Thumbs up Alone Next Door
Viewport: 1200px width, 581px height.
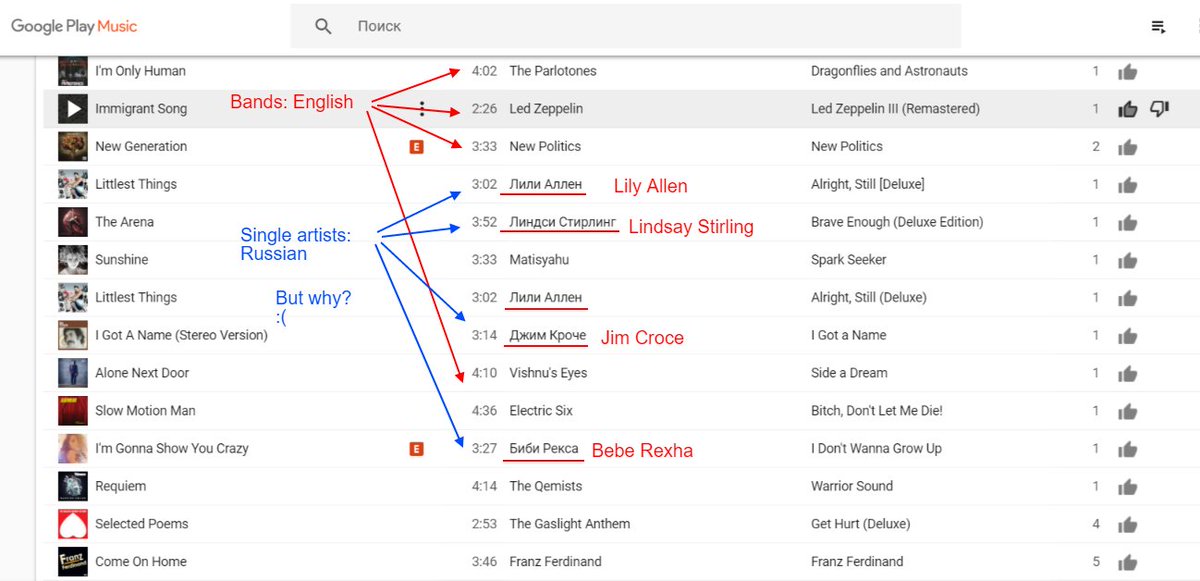click(x=1128, y=374)
